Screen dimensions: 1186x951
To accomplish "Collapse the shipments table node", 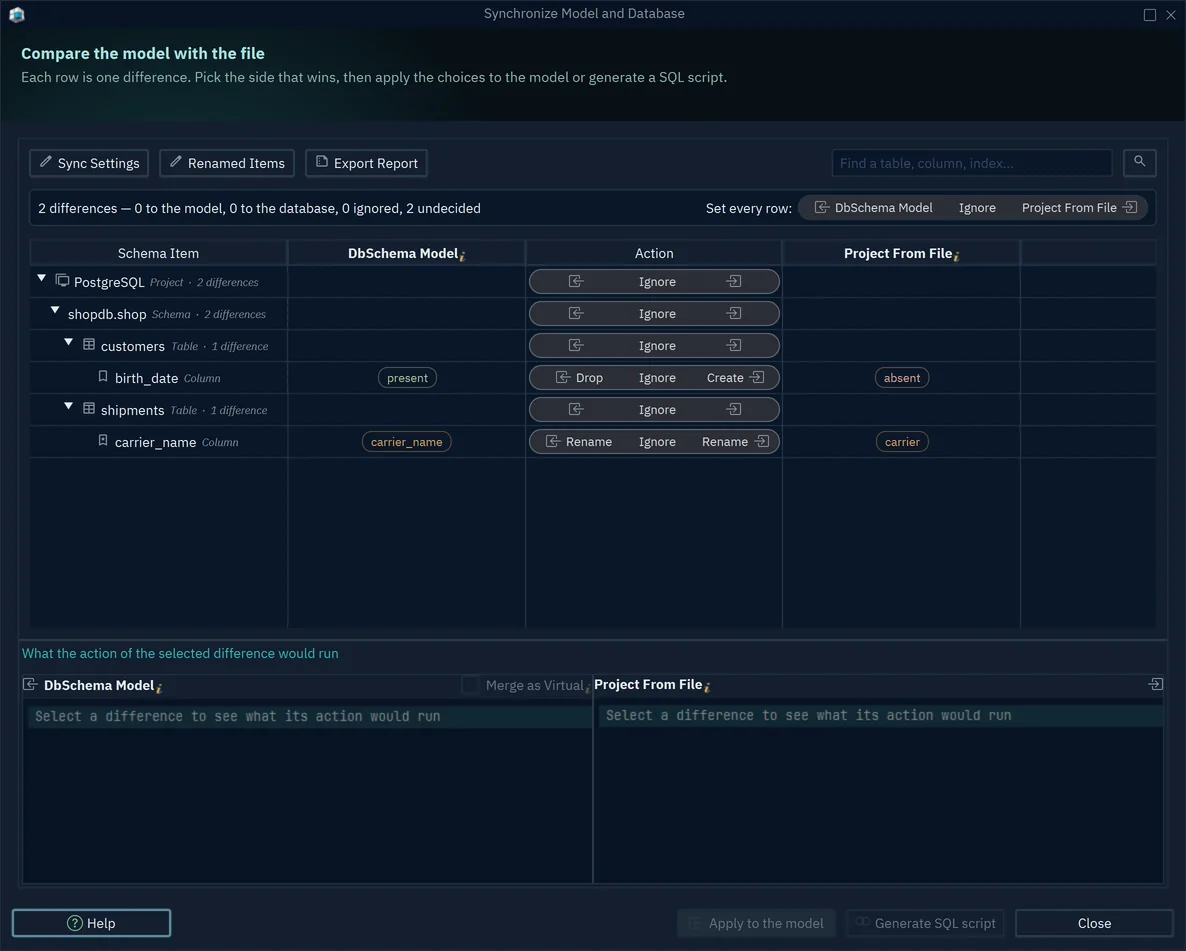I will (68, 406).
